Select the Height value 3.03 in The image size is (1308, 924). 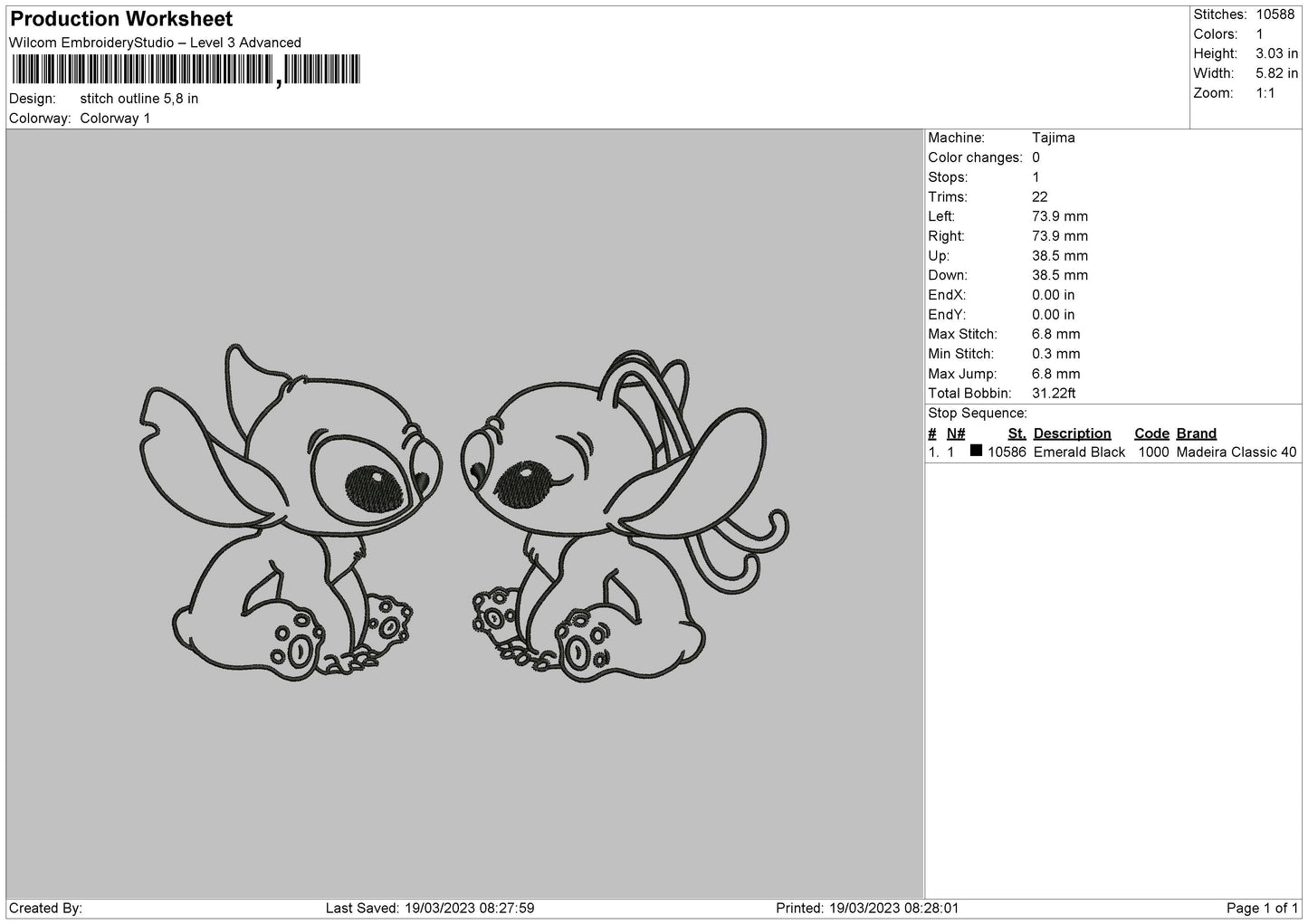point(1276,54)
